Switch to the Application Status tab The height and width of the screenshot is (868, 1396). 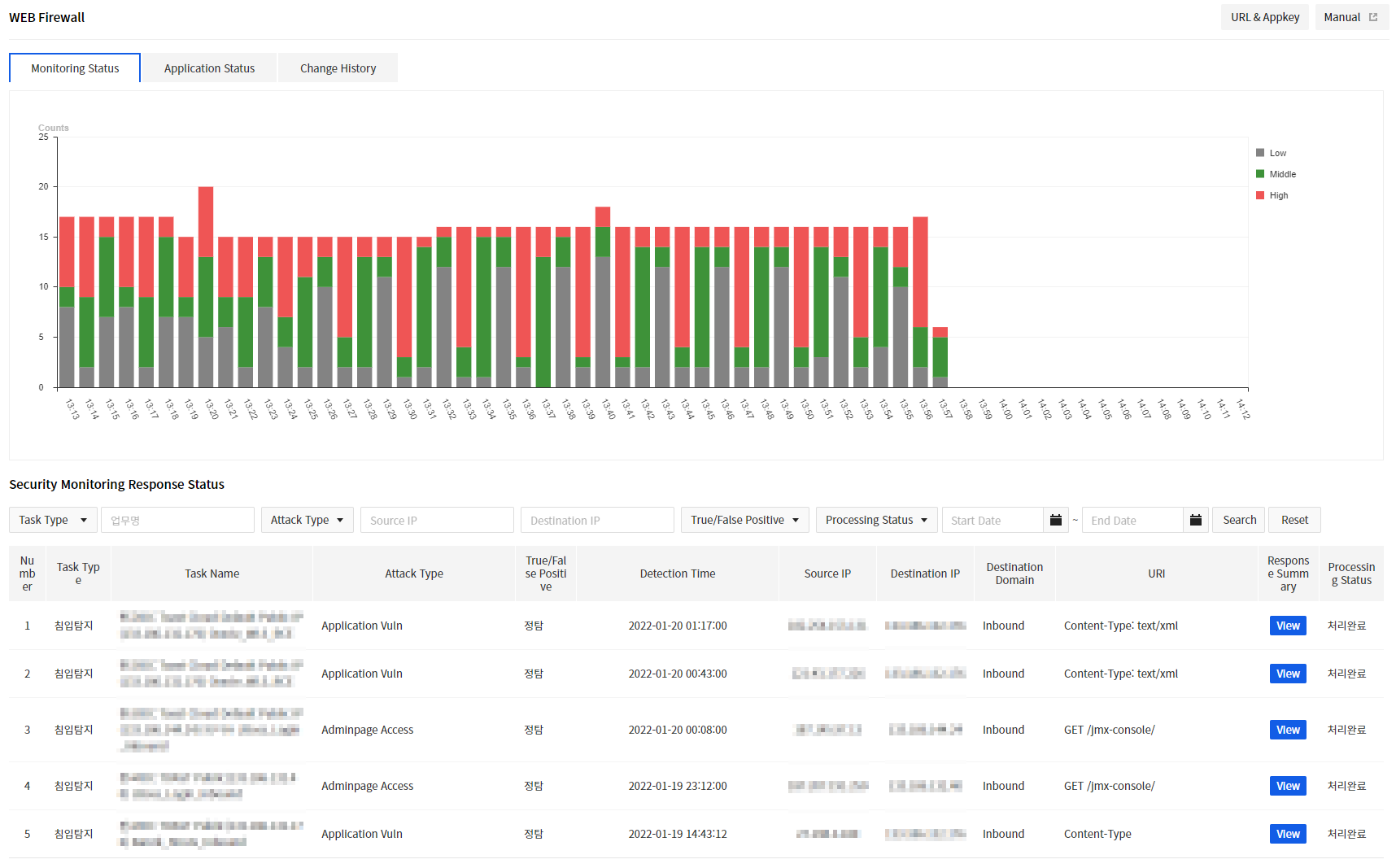(x=209, y=68)
